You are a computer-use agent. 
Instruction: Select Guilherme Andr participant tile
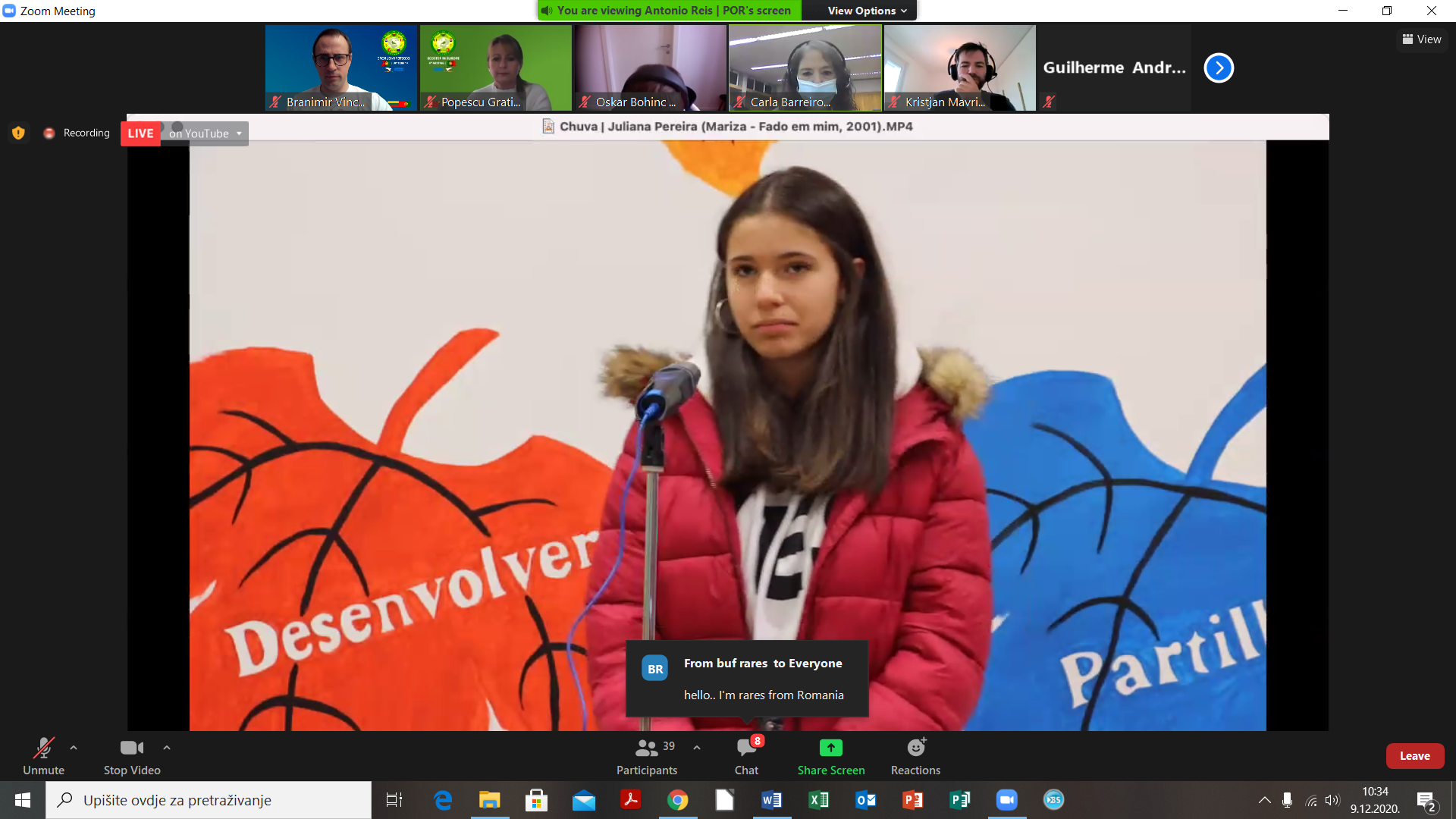tap(1114, 68)
